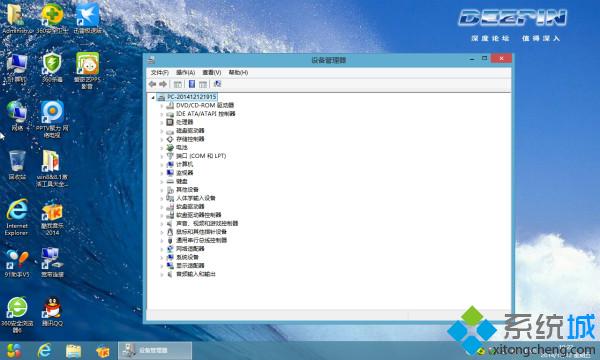Screen dimensions: 600x360
Task: Click the Forward arrow in Device Manager toolbar
Action: tap(163, 84)
